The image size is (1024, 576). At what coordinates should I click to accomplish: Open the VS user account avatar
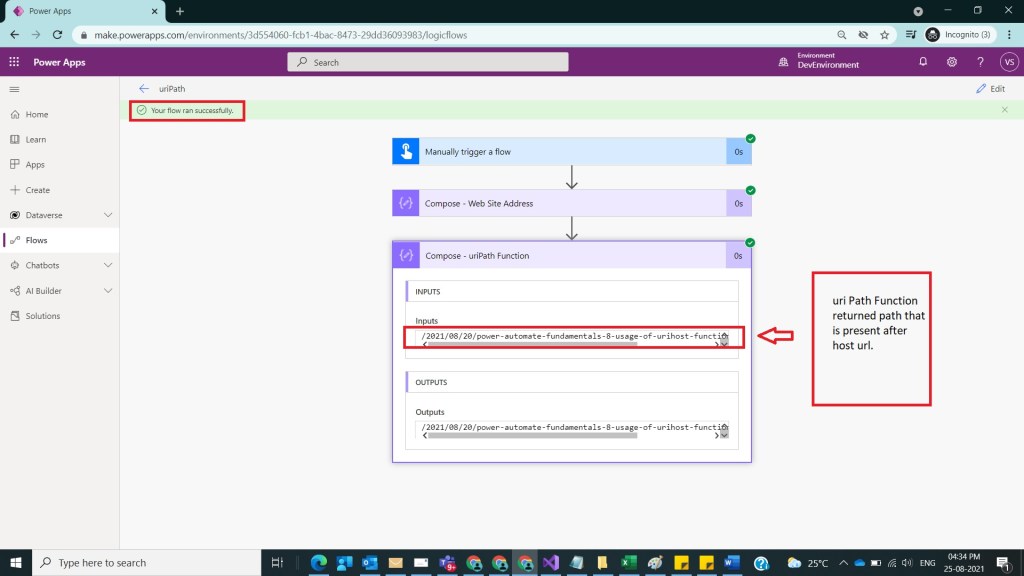click(x=1008, y=62)
